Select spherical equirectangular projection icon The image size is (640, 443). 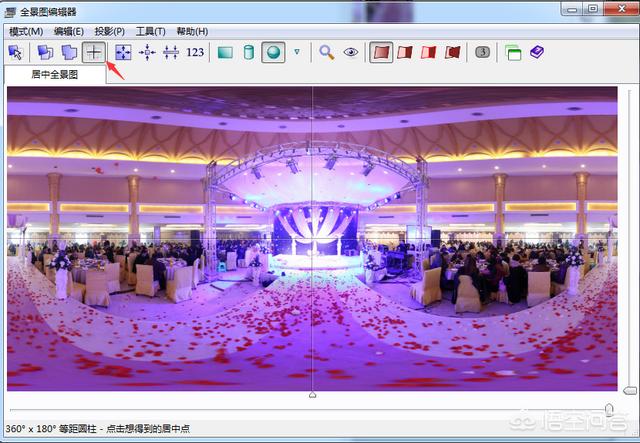point(273,52)
